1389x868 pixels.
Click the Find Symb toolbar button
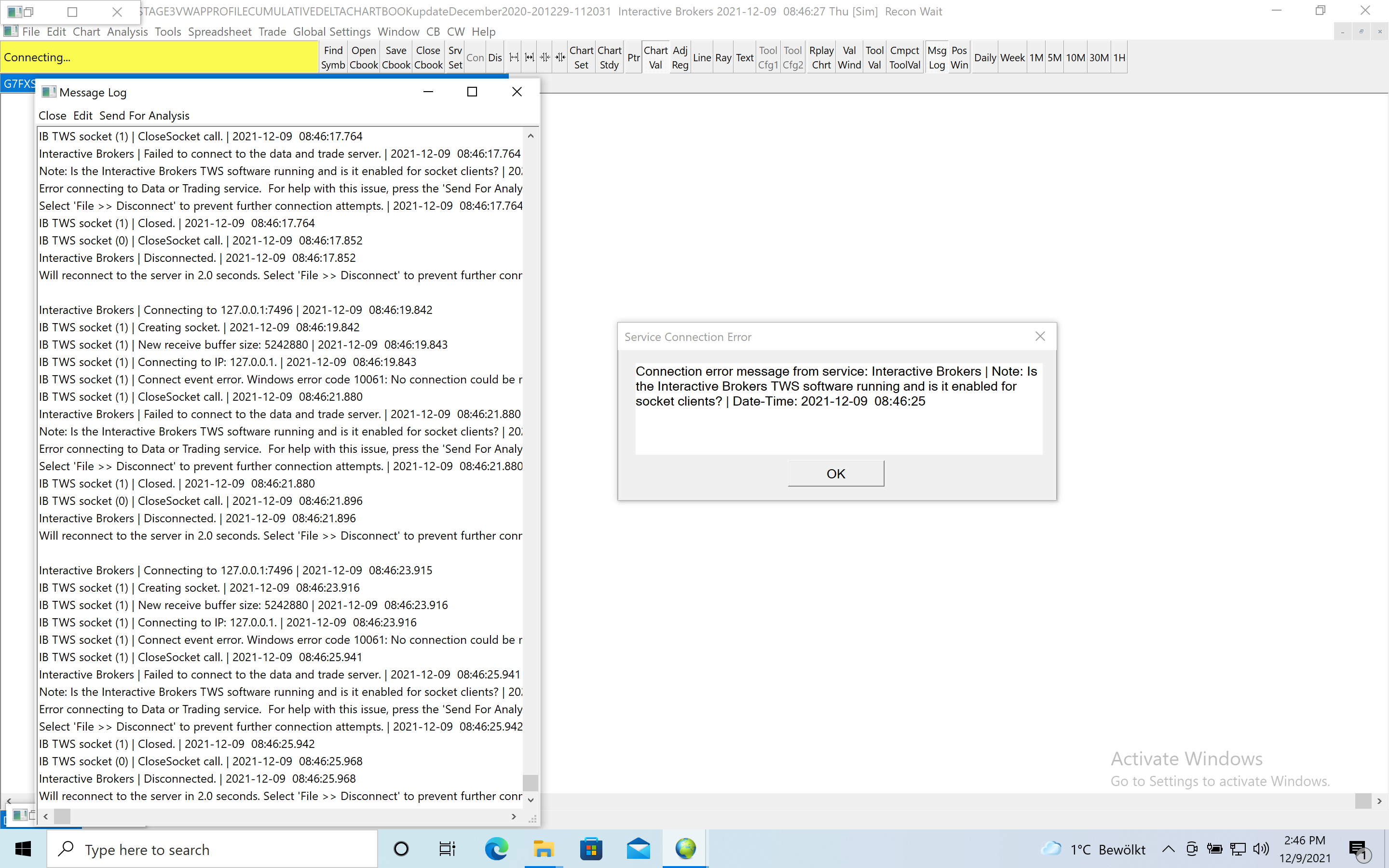click(333, 57)
